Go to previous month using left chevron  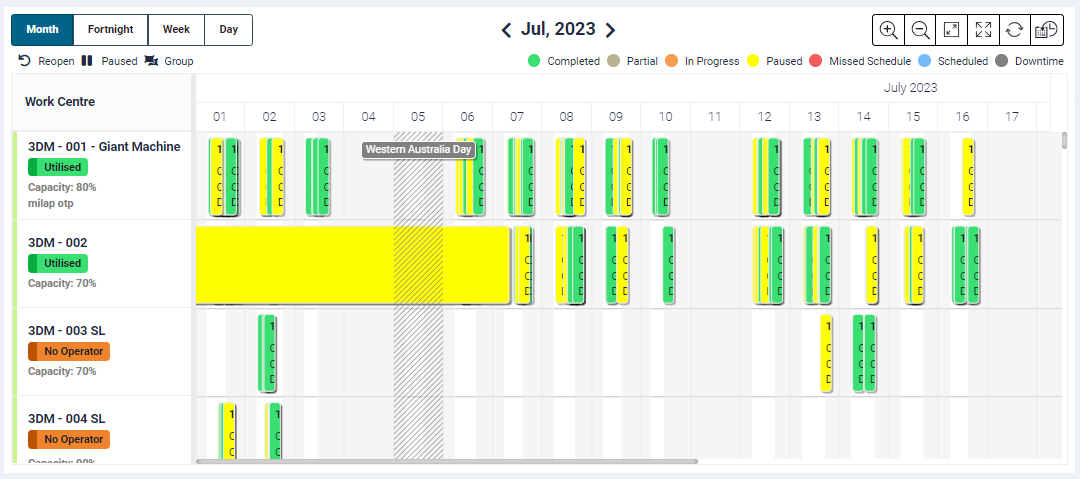tap(507, 30)
